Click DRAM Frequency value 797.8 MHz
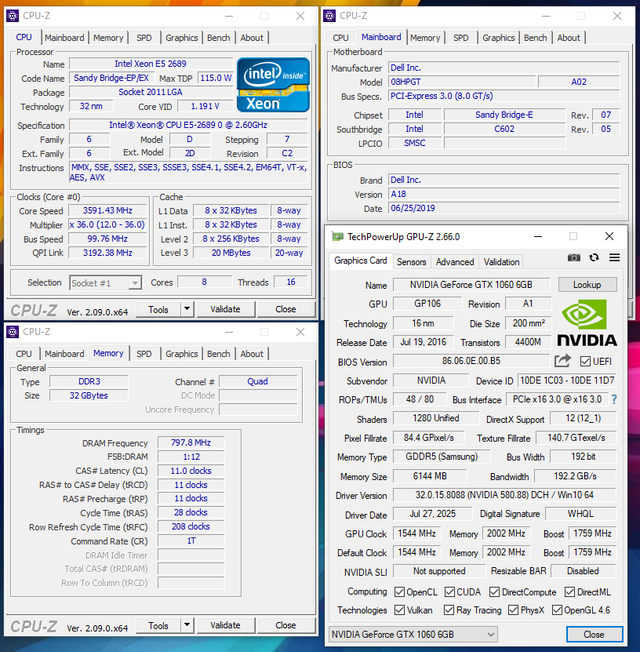 [191, 442]
